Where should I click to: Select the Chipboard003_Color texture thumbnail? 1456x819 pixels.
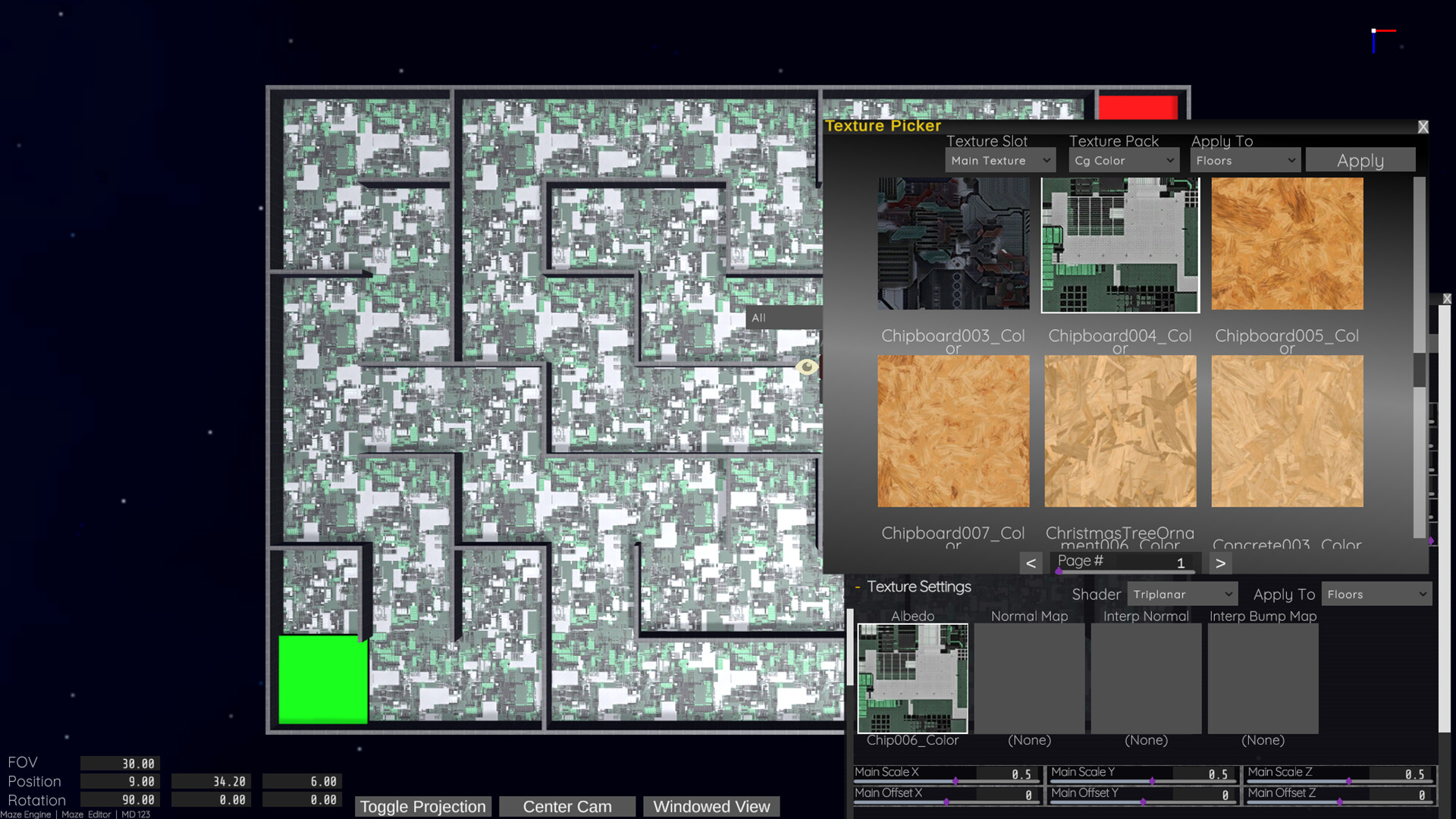[953, 244]
